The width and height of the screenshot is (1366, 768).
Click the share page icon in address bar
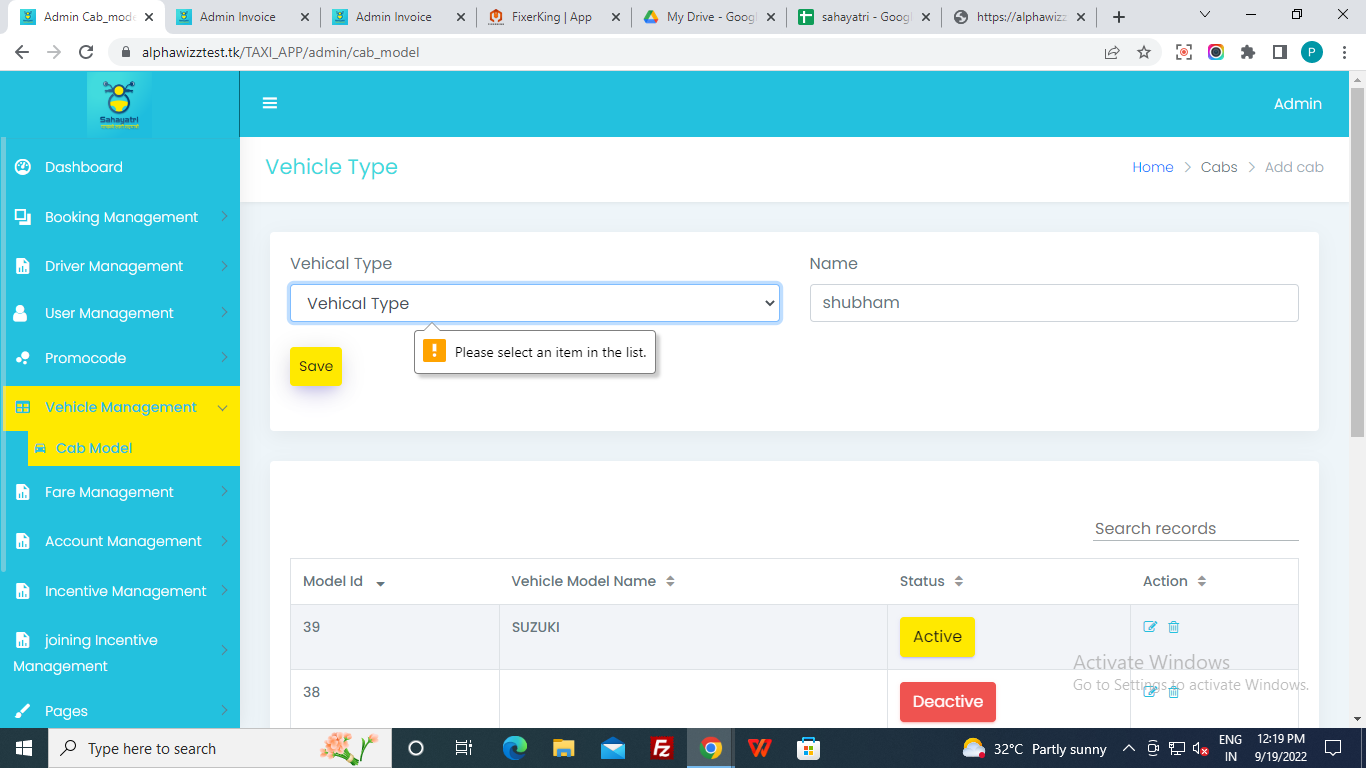(1112, 52)
